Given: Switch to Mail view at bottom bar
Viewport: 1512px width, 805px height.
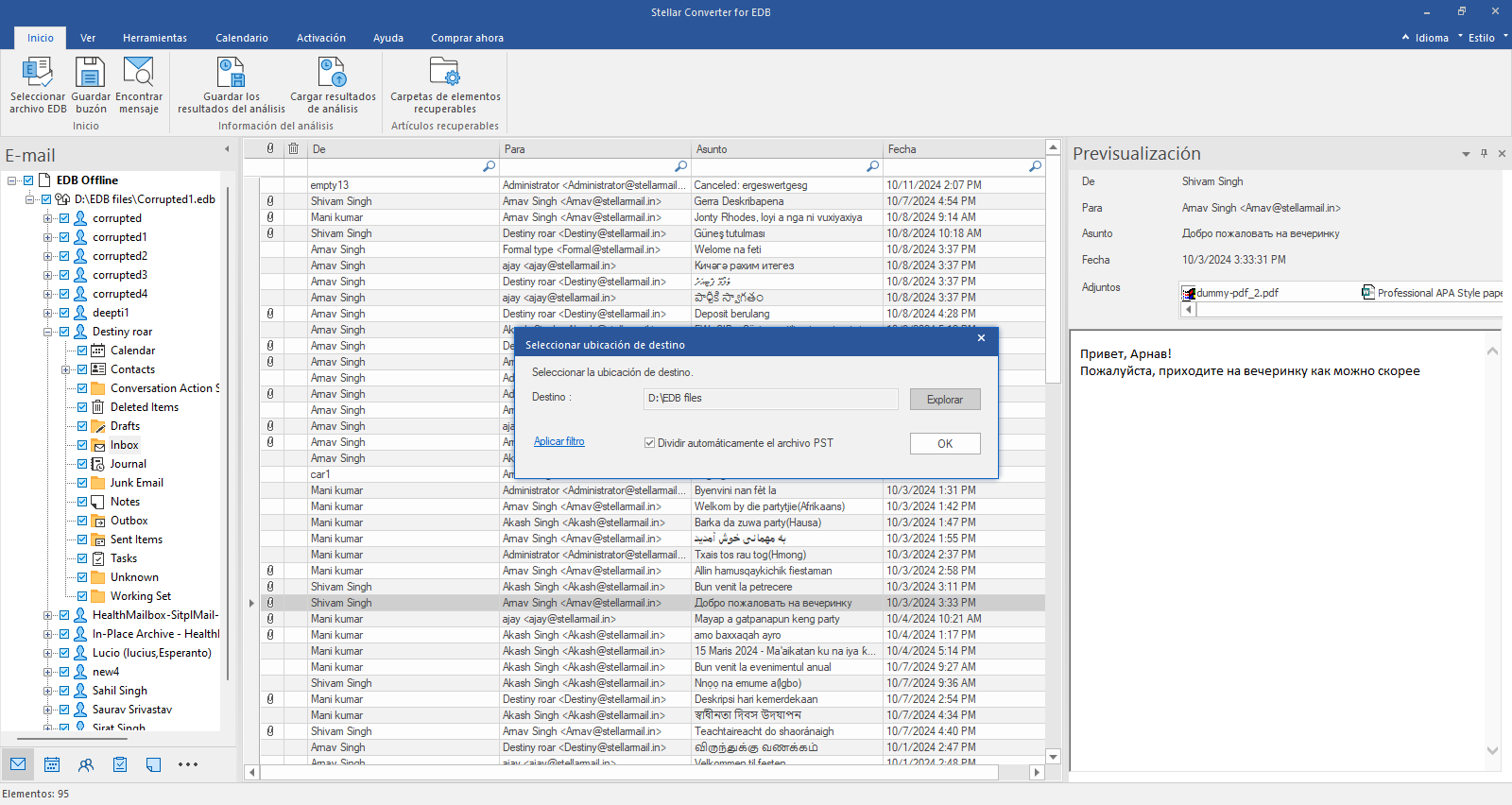Looking at the screenshot, I should 18,764.
